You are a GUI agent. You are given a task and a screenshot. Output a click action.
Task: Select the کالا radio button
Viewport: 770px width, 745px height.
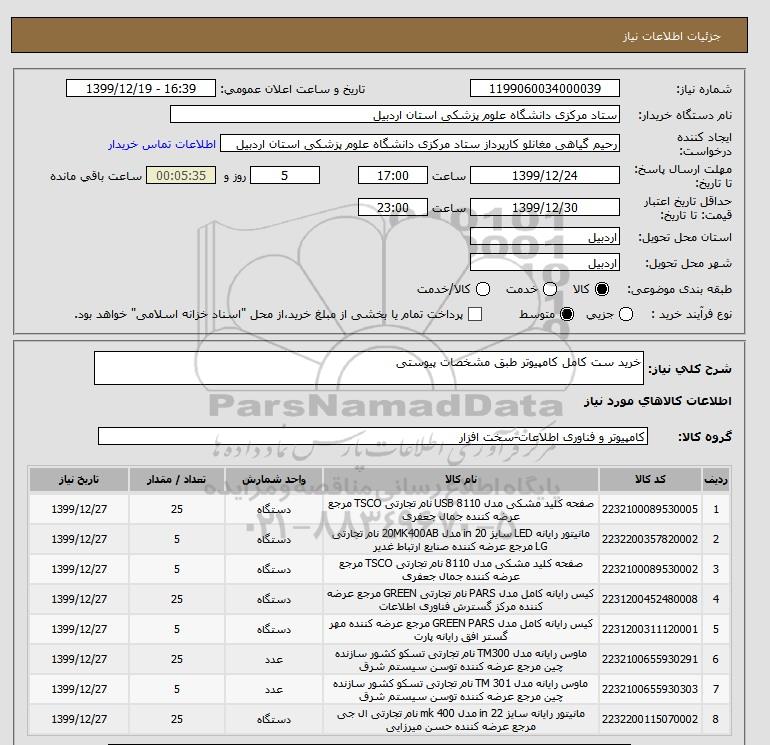click(x=602, y=289)
